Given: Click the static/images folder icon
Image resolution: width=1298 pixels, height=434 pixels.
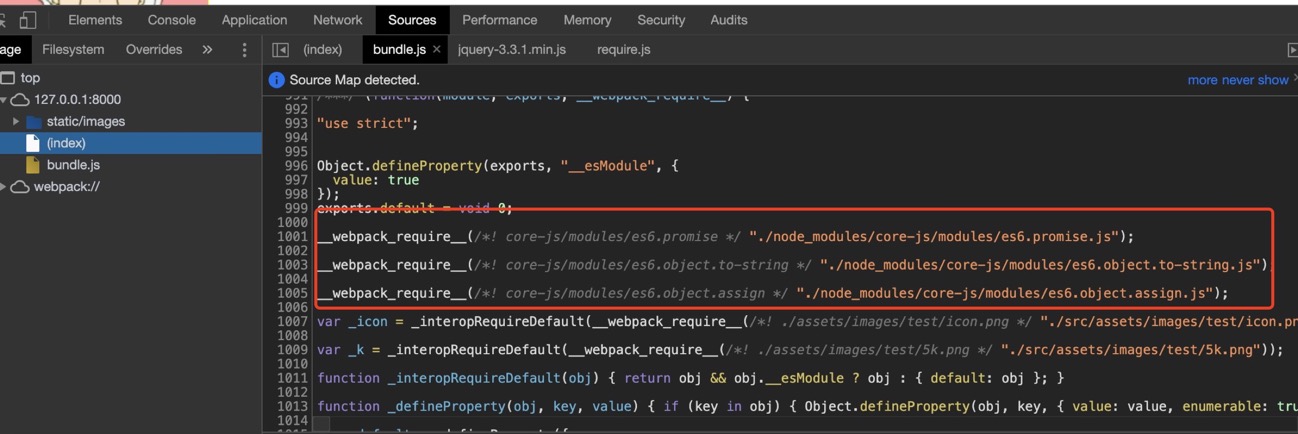Looking at the screenshot, I should point(34,122).
